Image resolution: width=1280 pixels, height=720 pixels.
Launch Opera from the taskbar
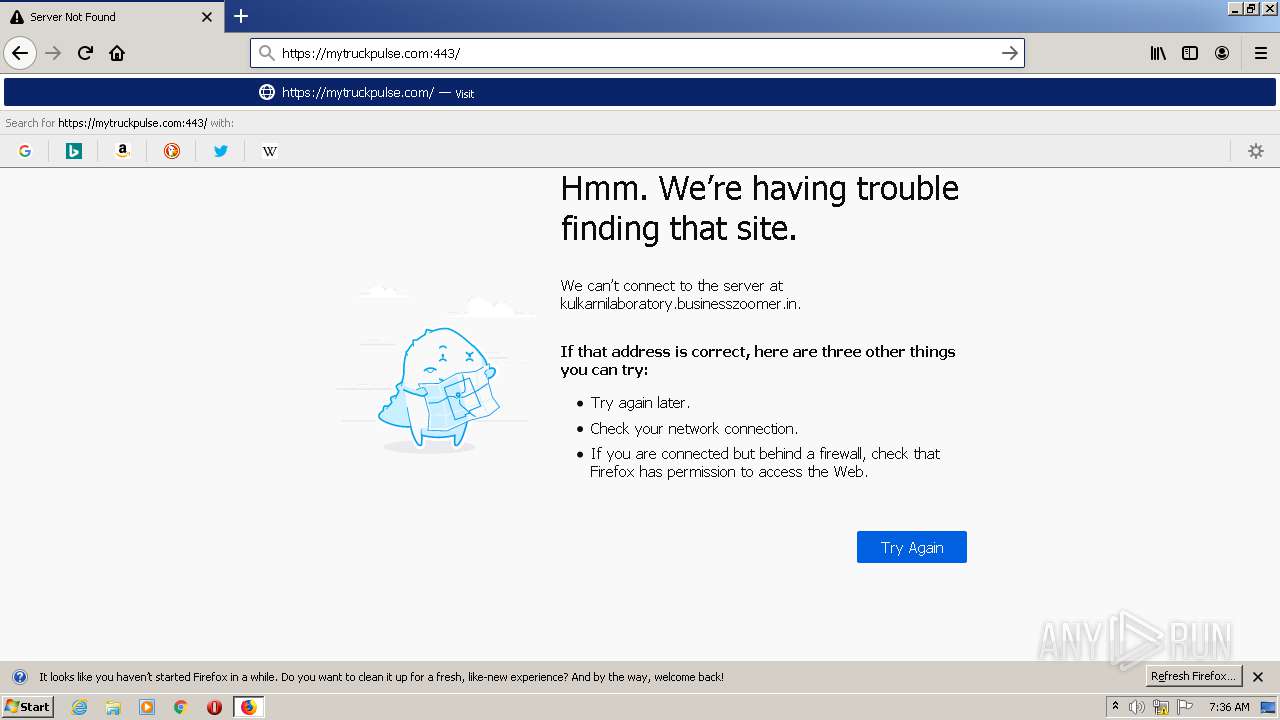click(214, 707)
